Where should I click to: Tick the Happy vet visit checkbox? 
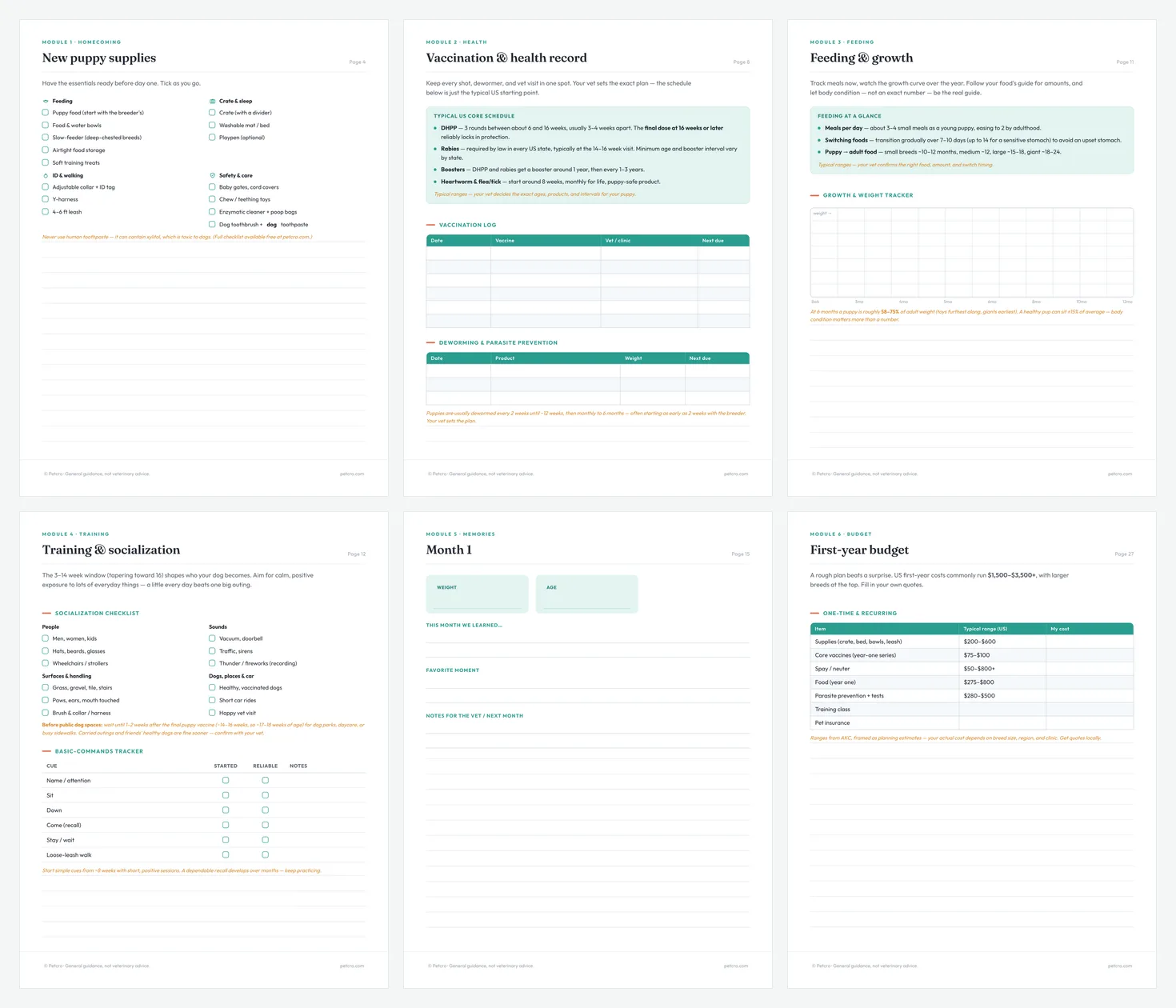(212, 713)
